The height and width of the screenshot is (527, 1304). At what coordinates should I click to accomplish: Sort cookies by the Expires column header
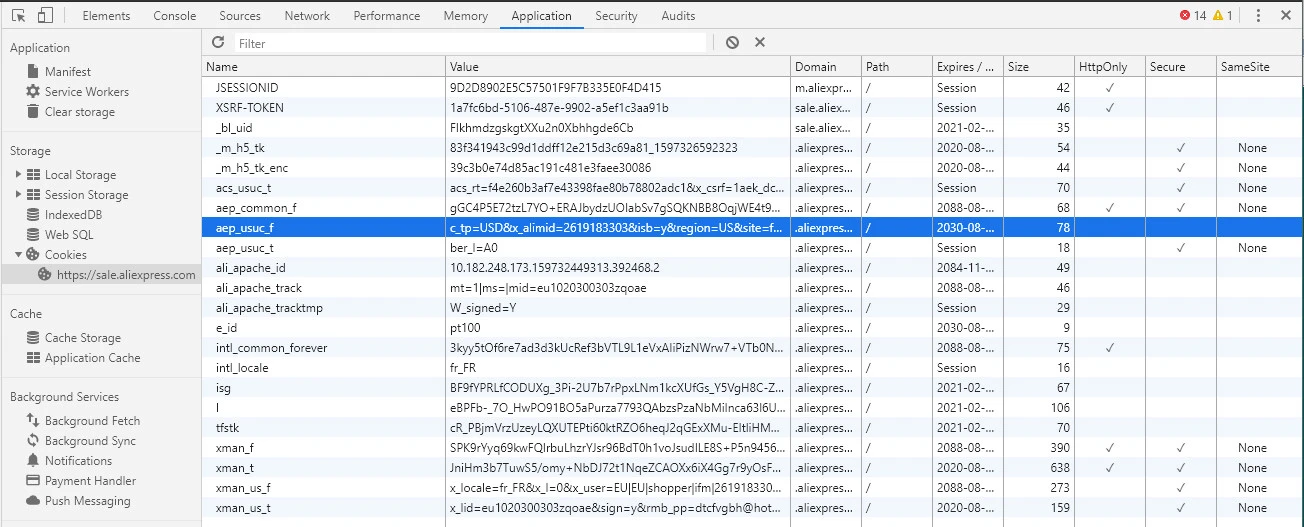968,67
